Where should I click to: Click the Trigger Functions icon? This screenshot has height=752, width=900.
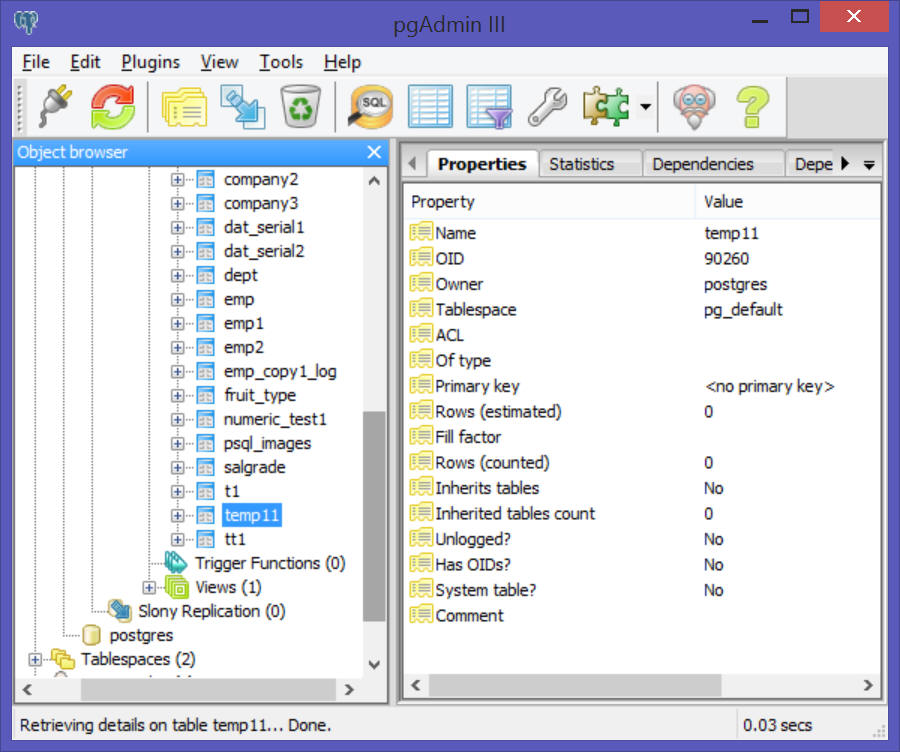point(176,563)
